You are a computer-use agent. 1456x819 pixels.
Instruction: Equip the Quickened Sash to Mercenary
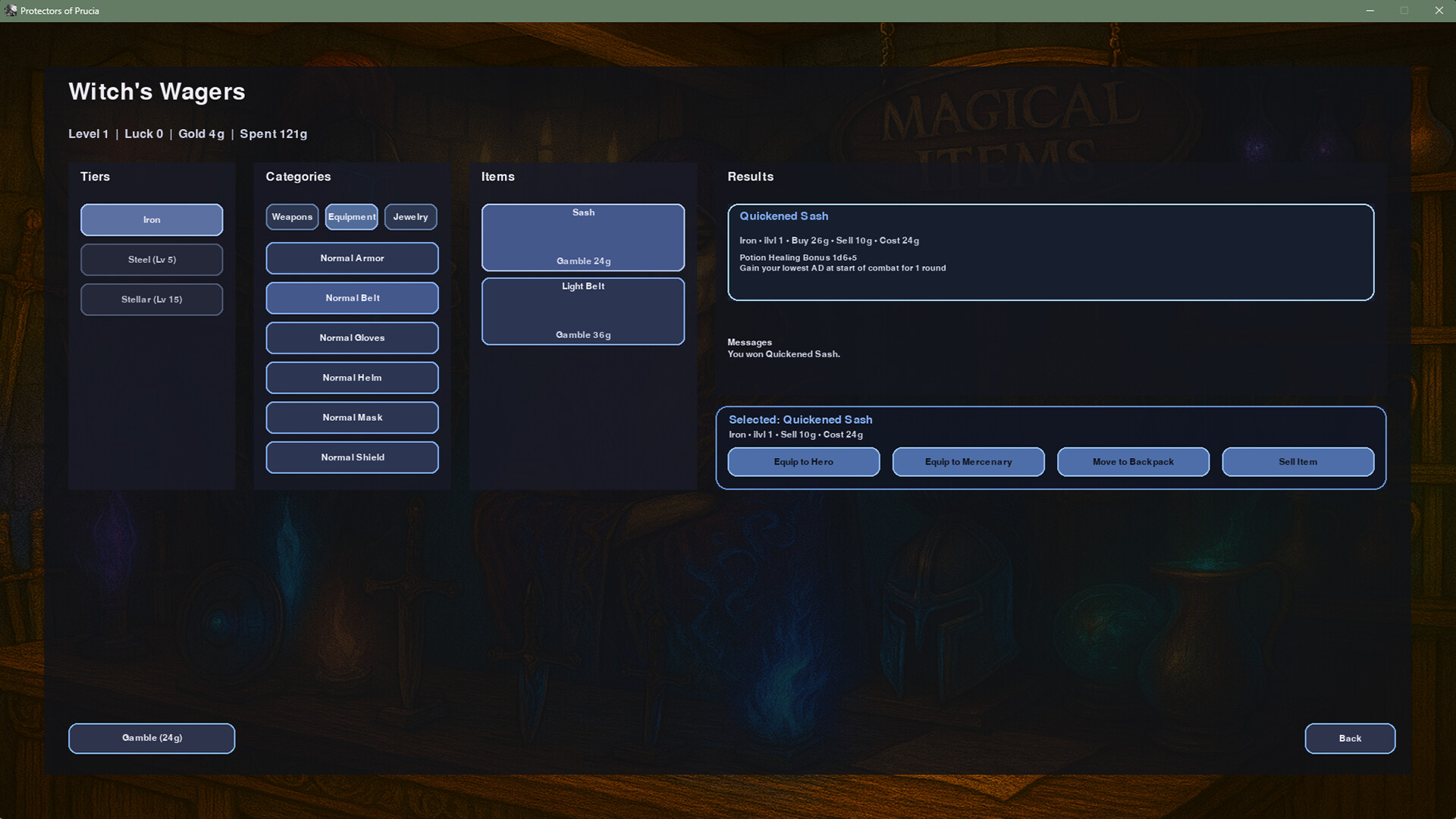(968, 461)
